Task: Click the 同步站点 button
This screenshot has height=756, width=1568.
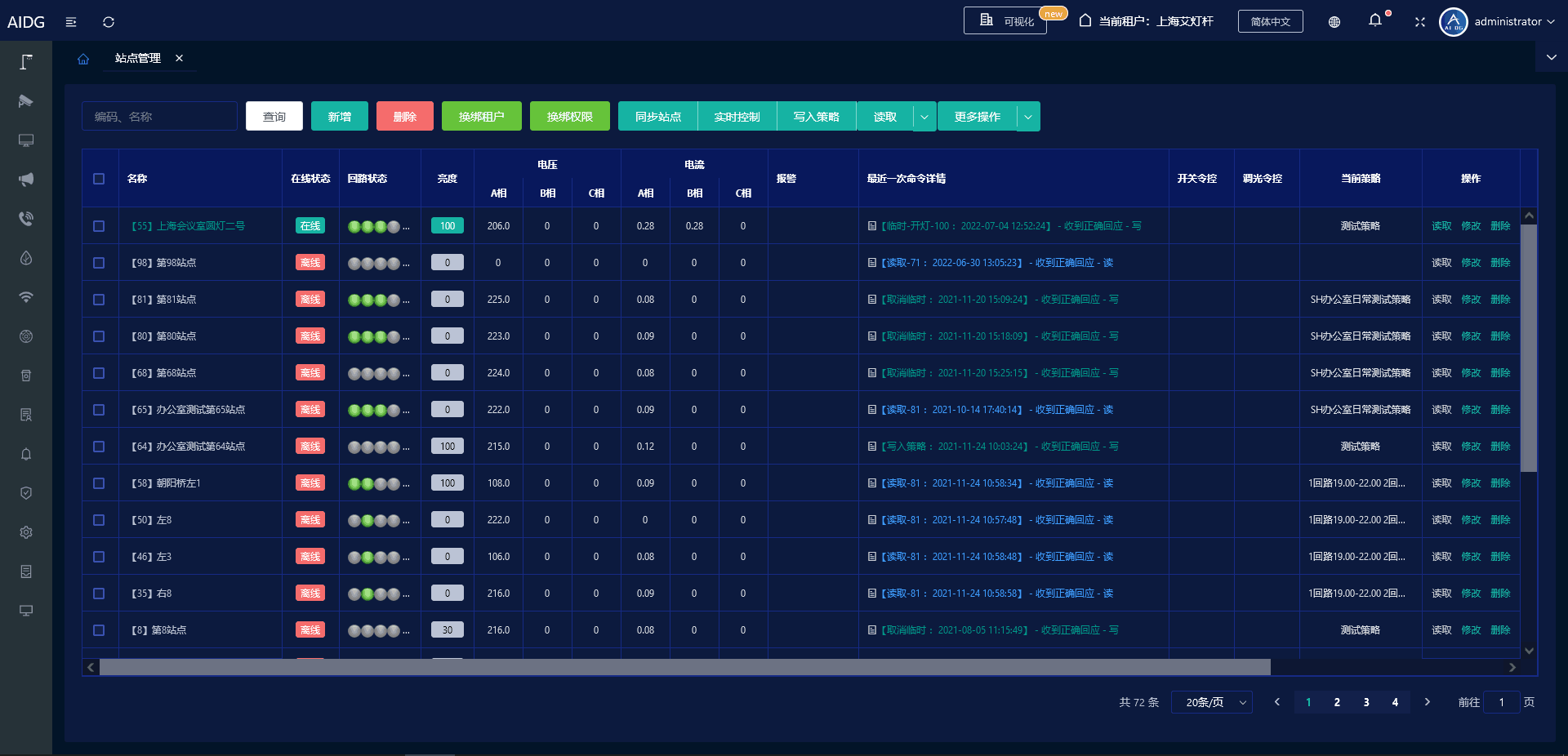Action: pos(658,117)
